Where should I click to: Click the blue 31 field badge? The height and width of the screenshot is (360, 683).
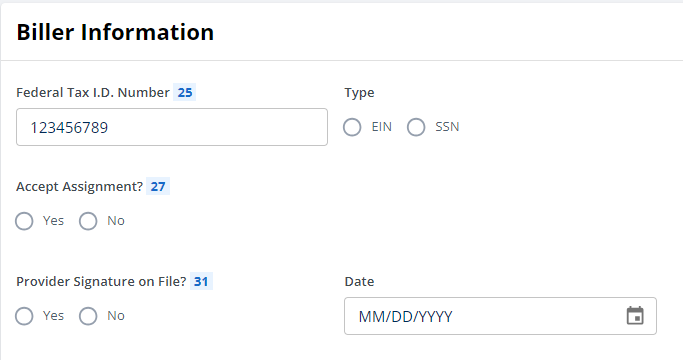(x=201, y=282)
